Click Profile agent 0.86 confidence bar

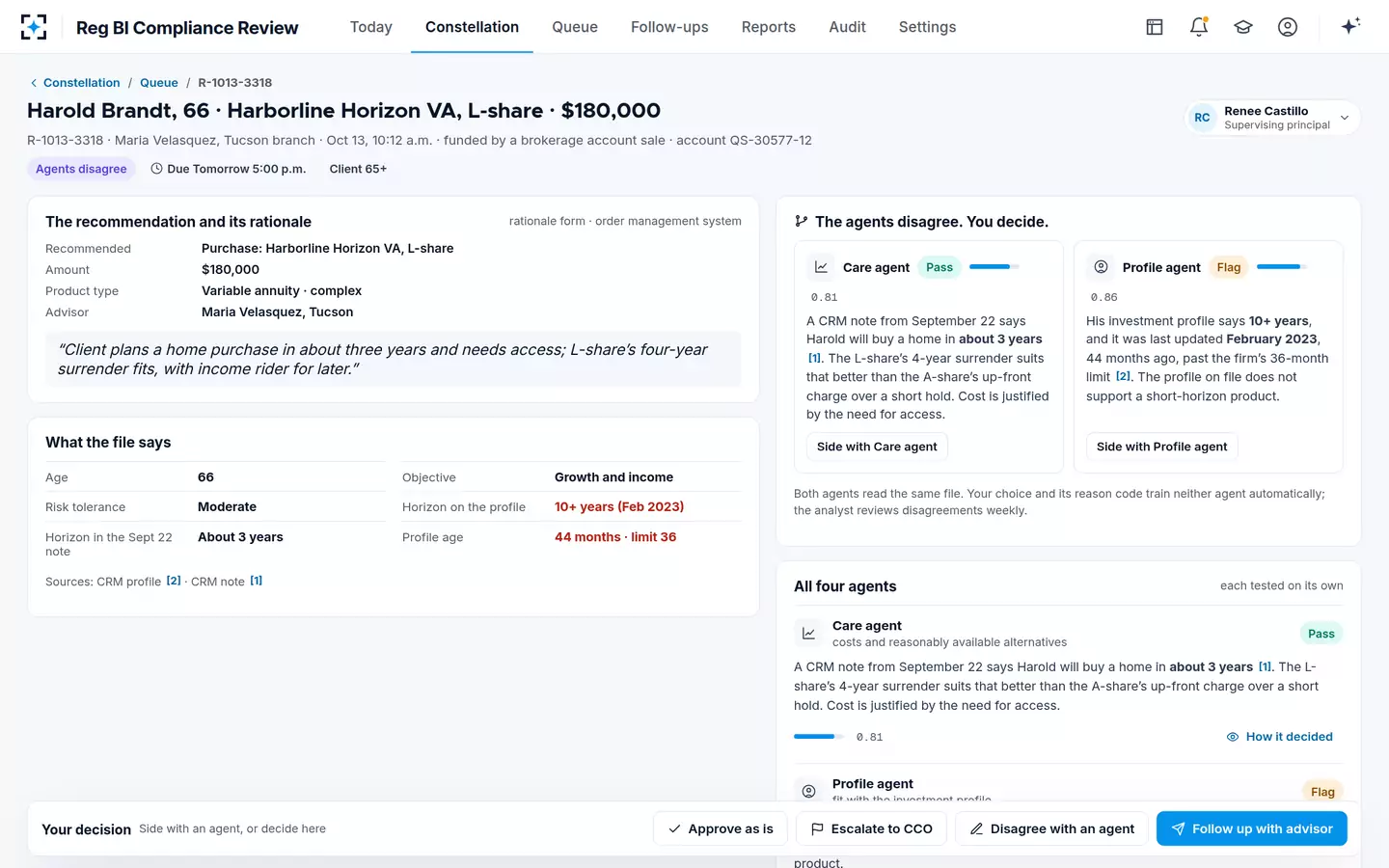click(1281, 267)
